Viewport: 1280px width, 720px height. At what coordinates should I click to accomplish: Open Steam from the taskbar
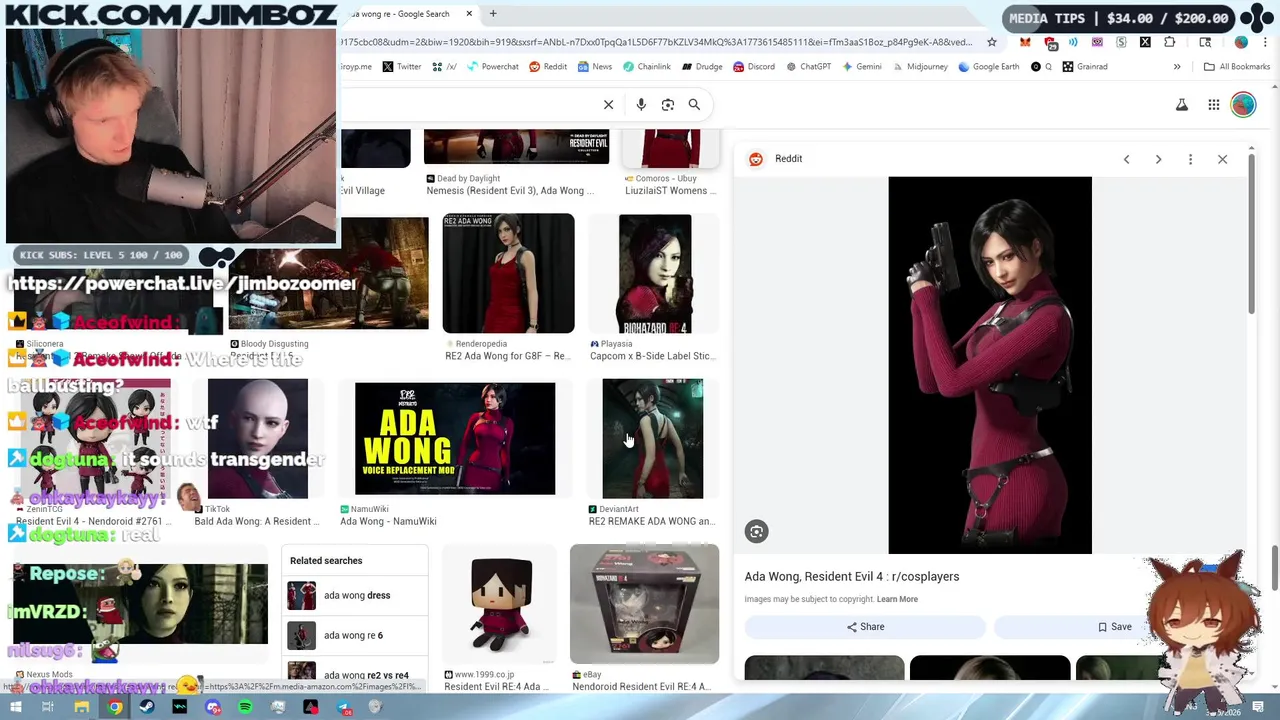(147, 707)
